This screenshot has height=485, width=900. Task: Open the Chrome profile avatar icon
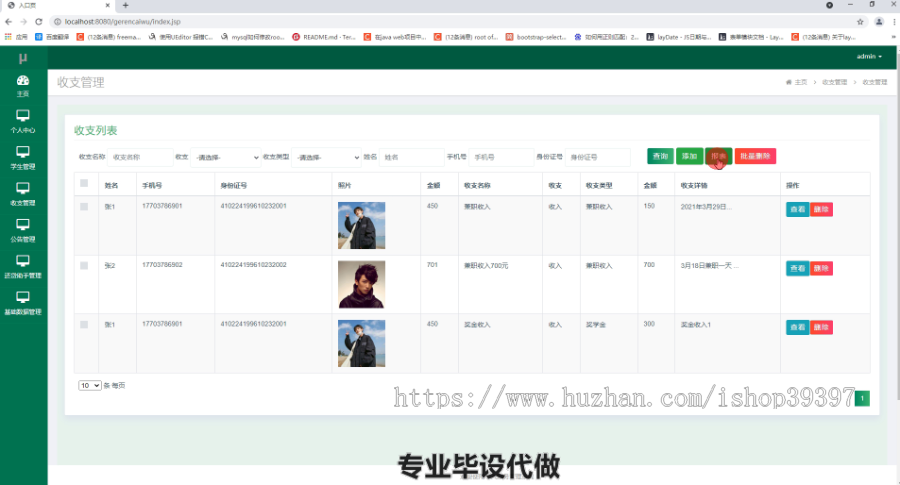[879, 22]
